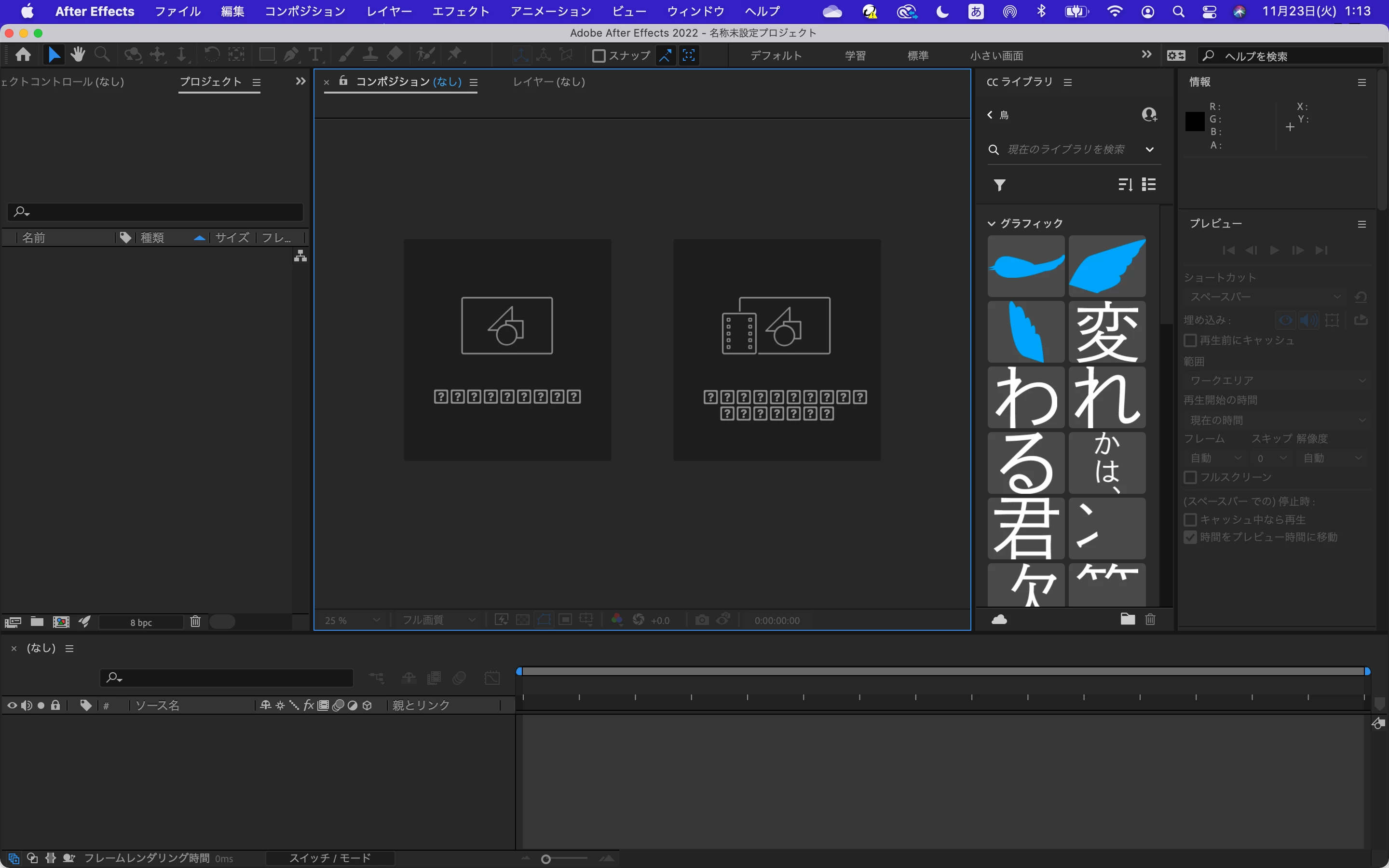Activate the Type text tool
The image size is (1389, 868).
coord(315,55)
